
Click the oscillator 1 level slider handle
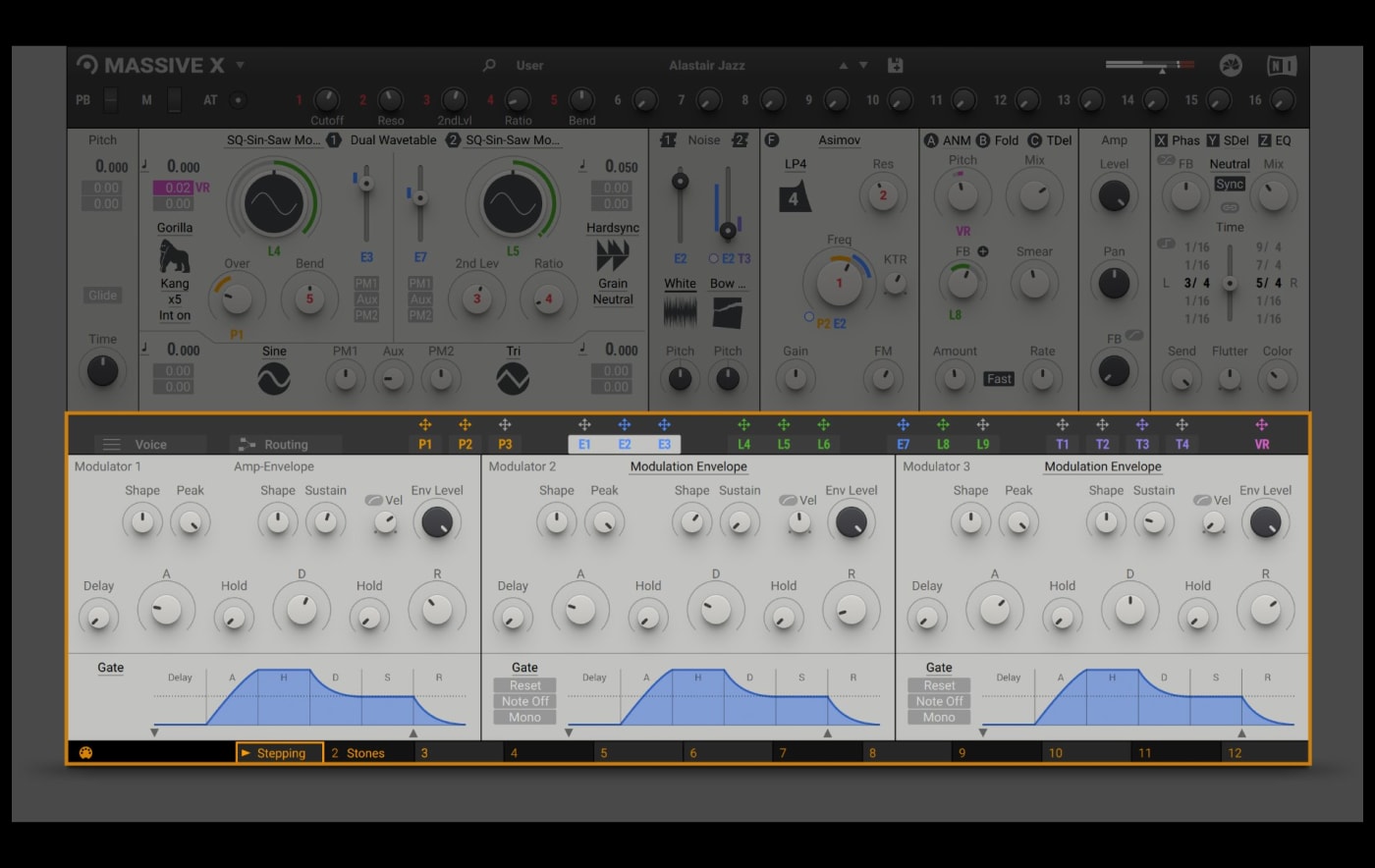[x=366, y=184]
